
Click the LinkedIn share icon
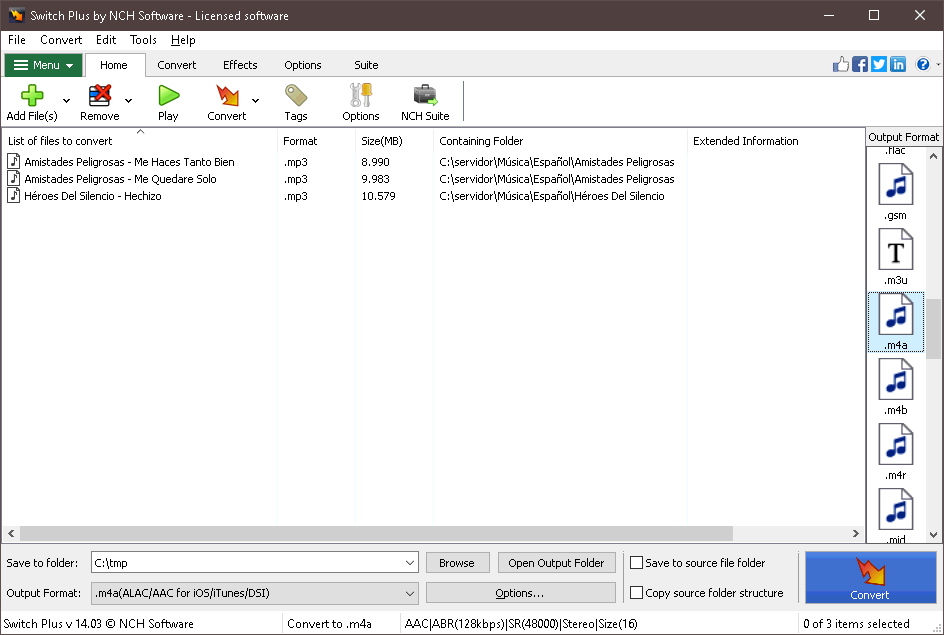[898, 64]
